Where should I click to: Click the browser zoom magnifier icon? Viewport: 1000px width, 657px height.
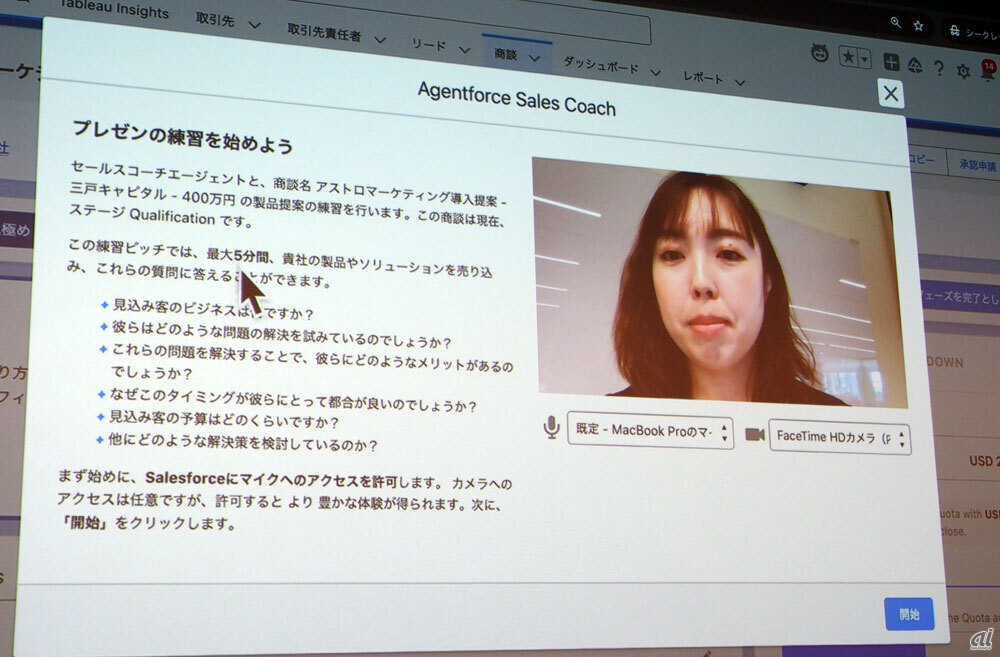896,22
